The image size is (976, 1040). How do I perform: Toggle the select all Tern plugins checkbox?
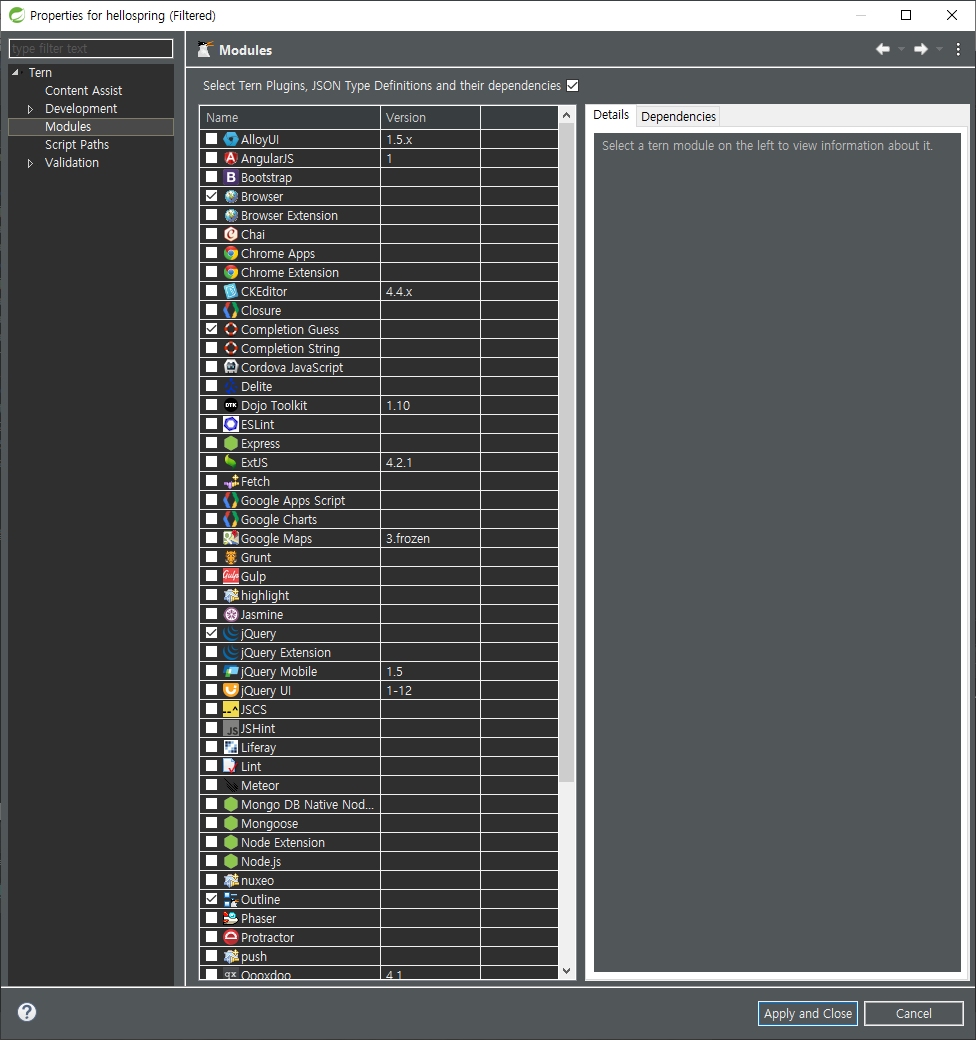coord(573,86)
